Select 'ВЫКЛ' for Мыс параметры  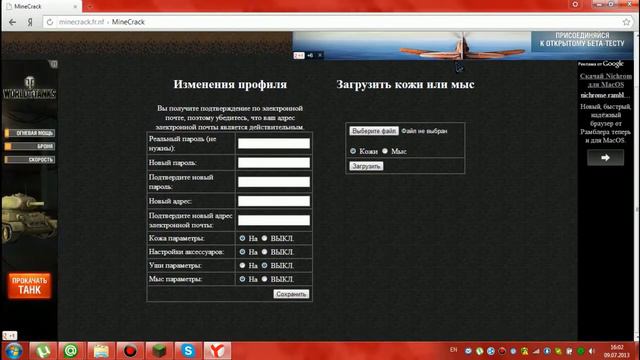264,279
